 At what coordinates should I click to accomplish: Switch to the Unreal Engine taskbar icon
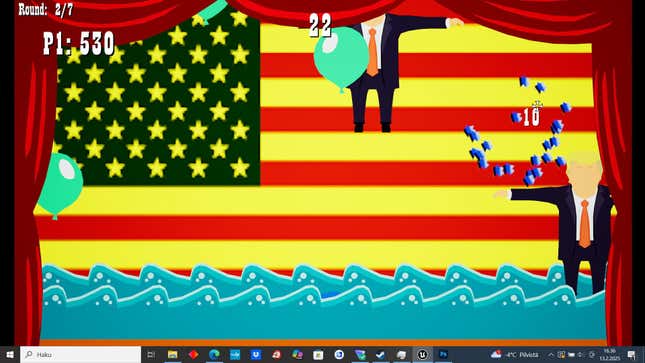pos(422,354)
